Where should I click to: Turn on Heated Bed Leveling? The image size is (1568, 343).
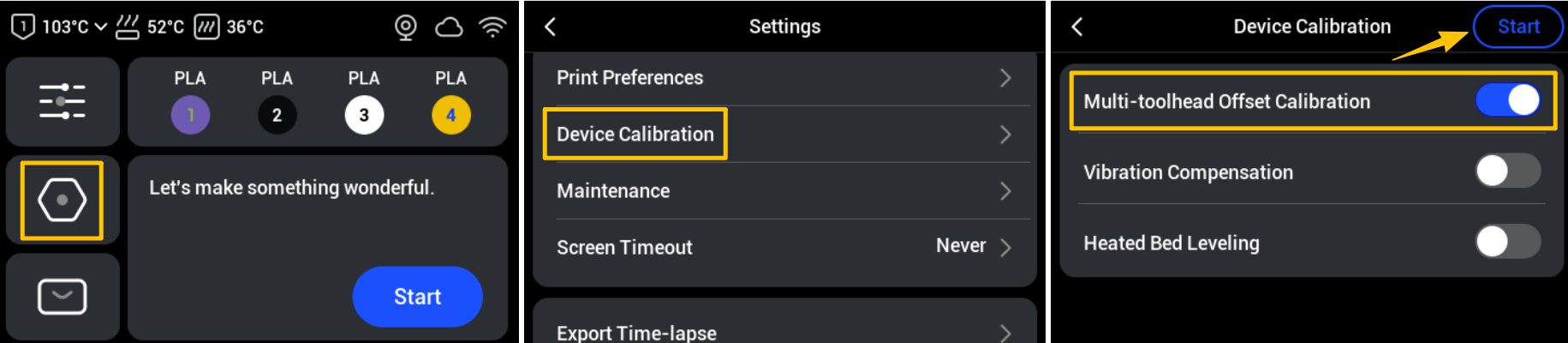1507,242
